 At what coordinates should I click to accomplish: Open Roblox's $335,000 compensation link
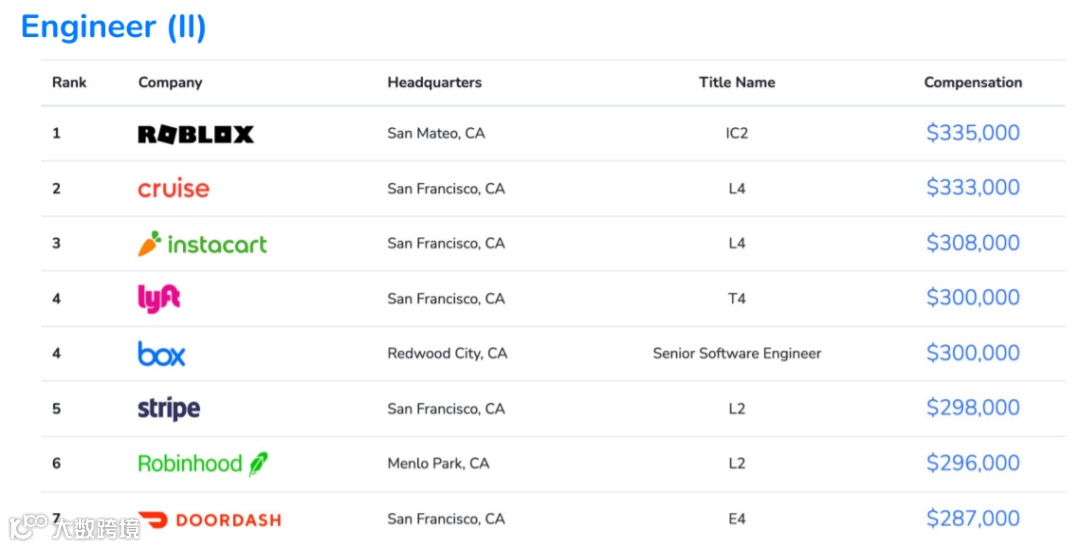[972, 133]
